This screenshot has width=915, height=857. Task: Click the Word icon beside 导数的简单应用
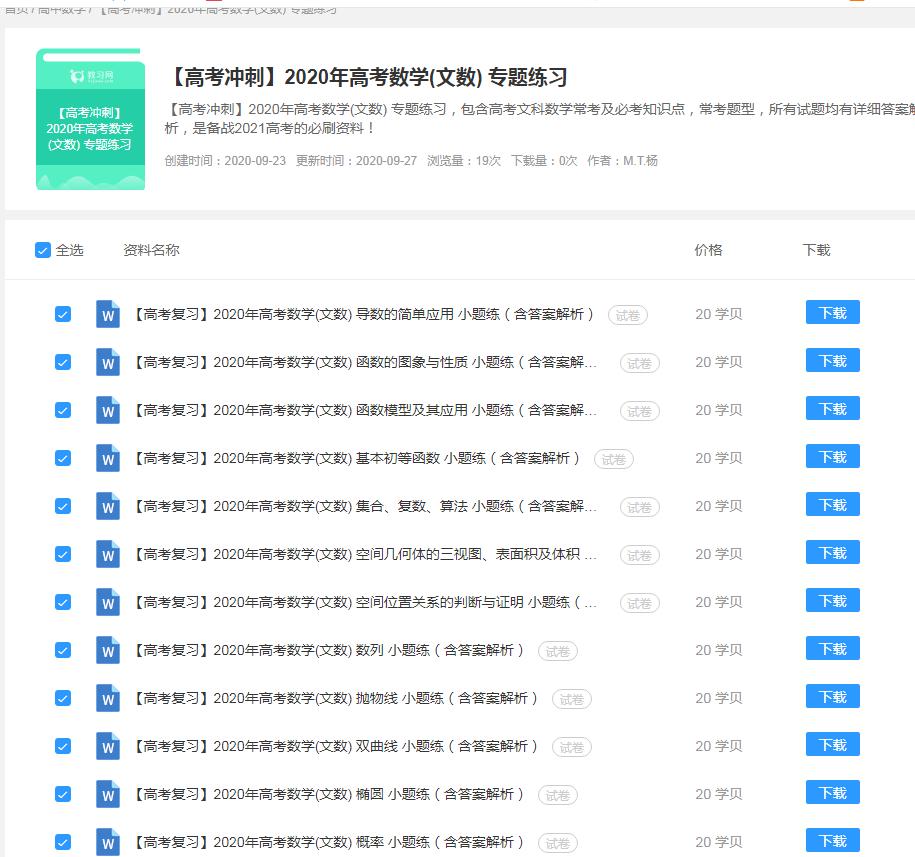tap(107, 312)
